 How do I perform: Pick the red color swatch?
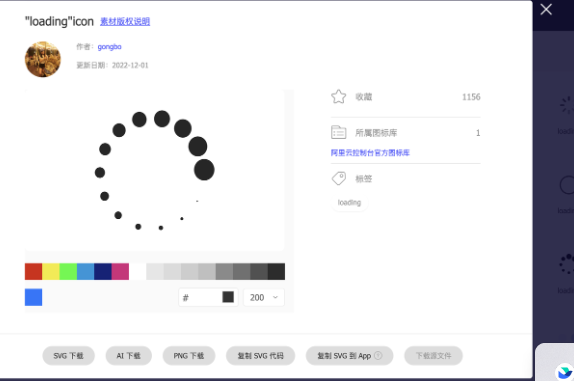[x=33, y=272]
